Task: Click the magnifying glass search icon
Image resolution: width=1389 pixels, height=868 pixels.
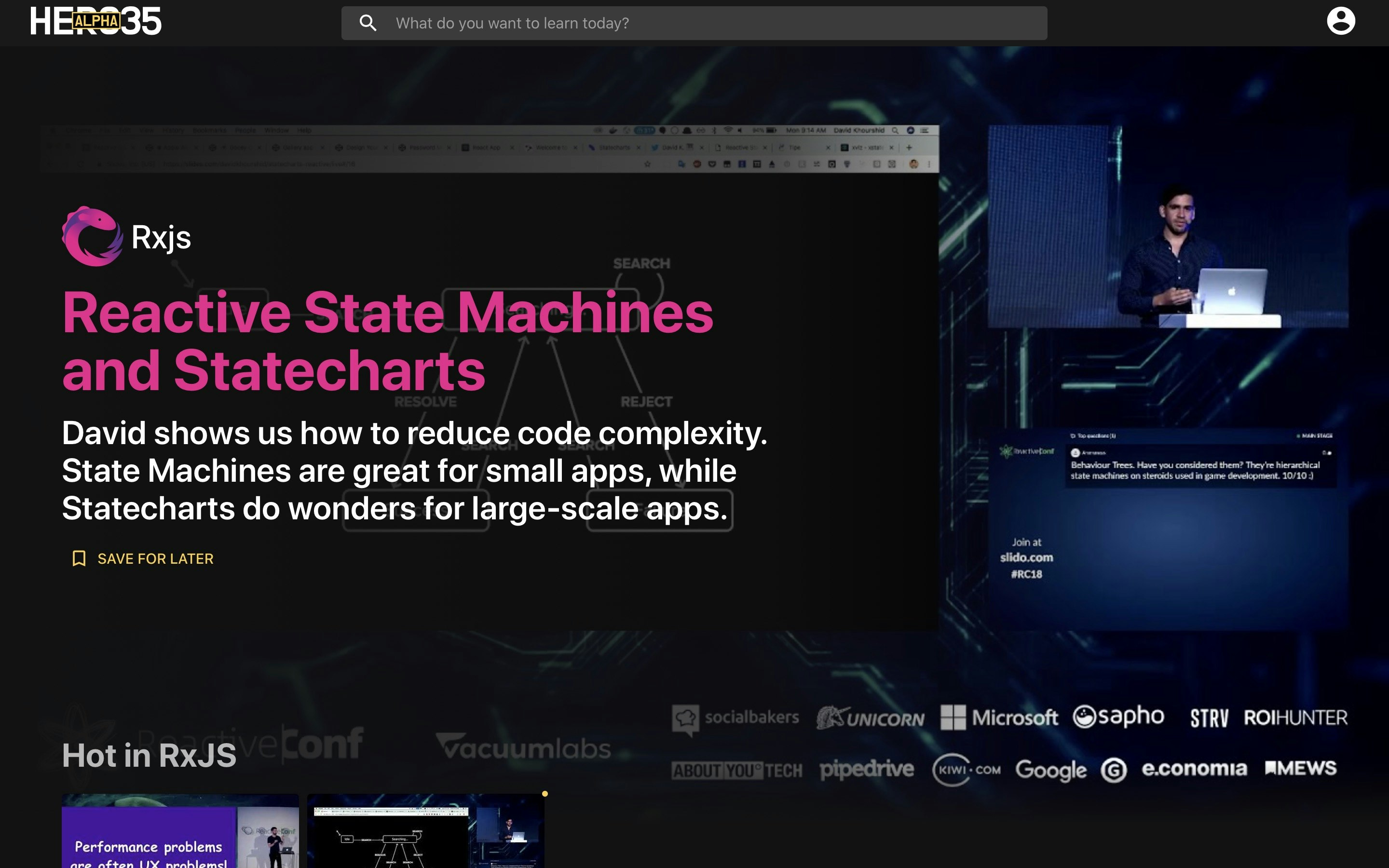Action: tap(368, 23)
